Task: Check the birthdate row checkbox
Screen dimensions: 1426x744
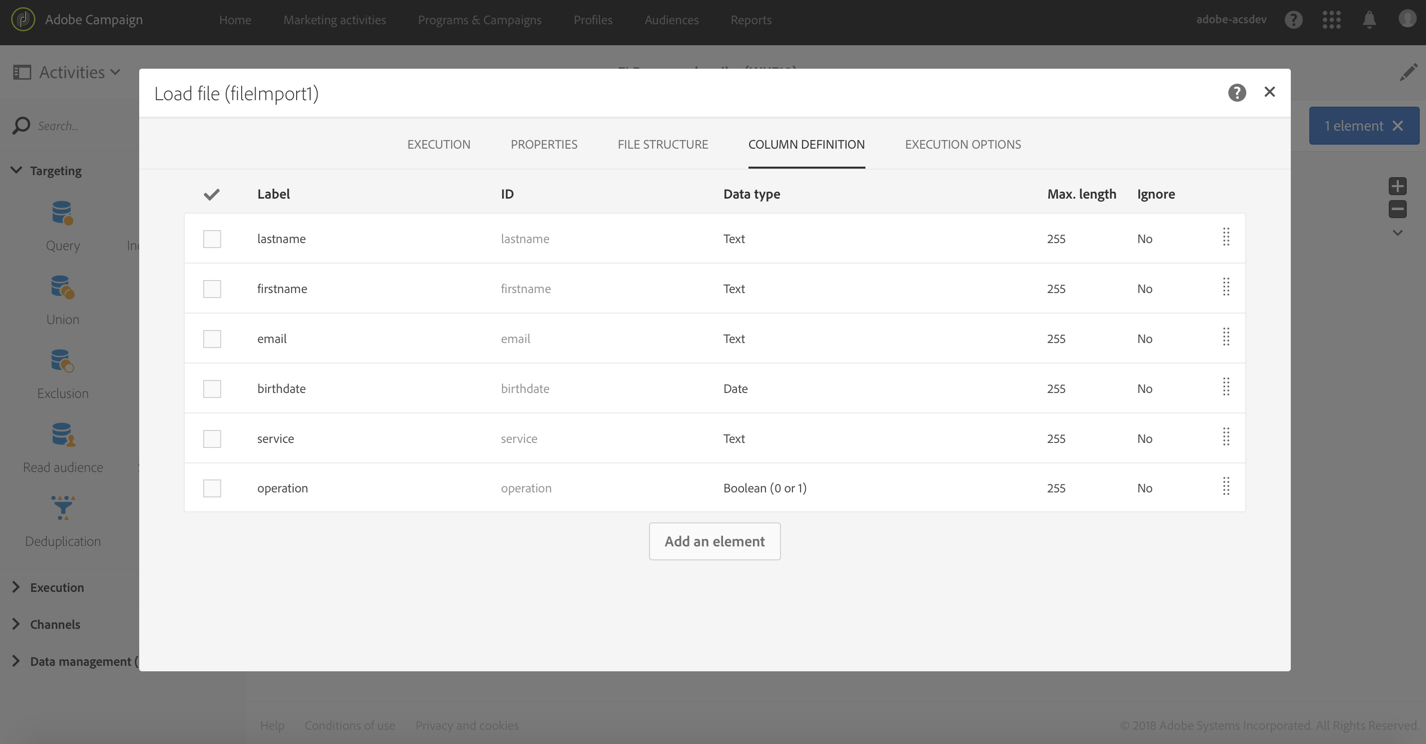Action: click(212, 389)
